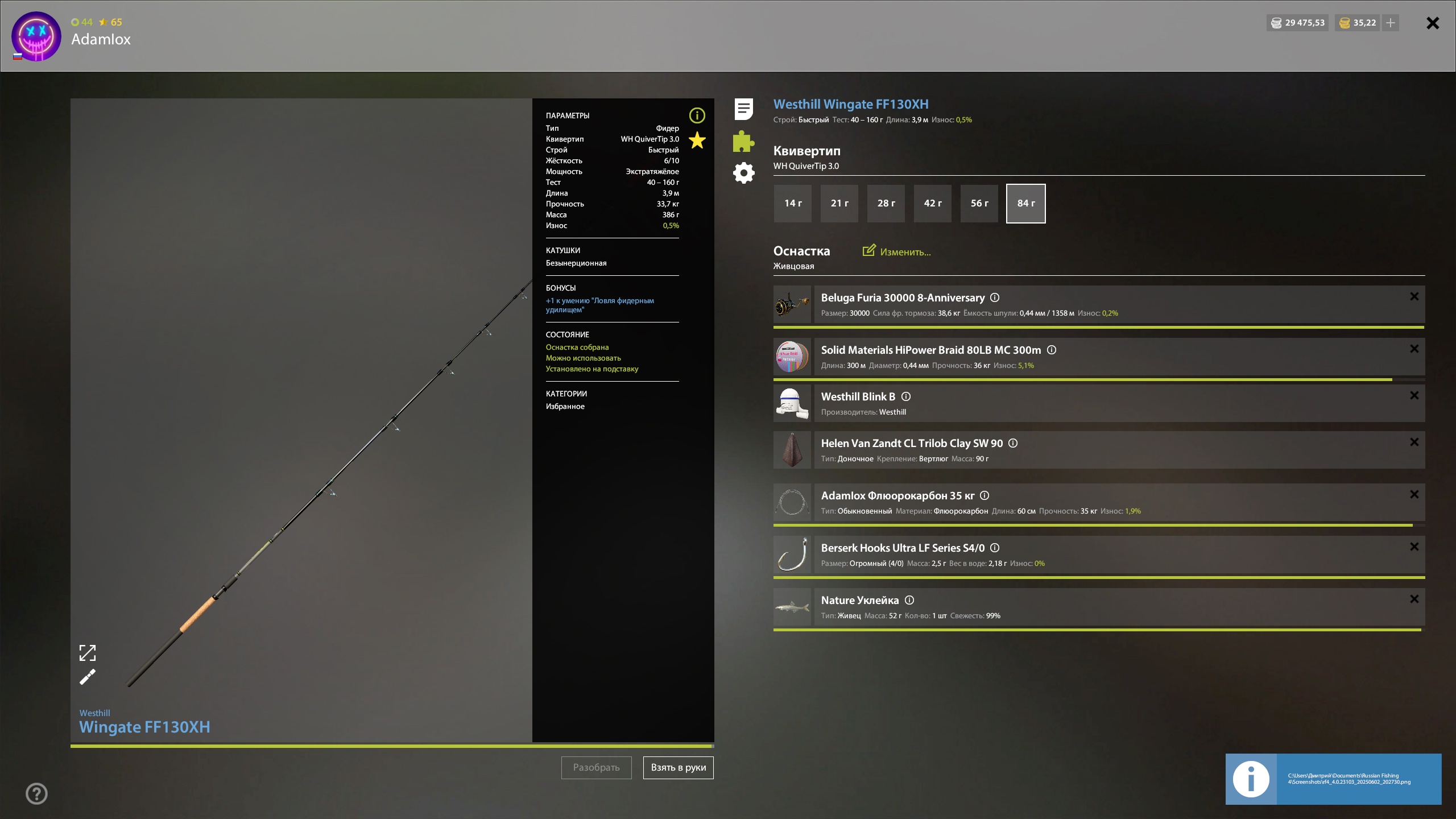1456x819 pixels.
Task: Select the 42 г quivertip
Action: (933, 203)
